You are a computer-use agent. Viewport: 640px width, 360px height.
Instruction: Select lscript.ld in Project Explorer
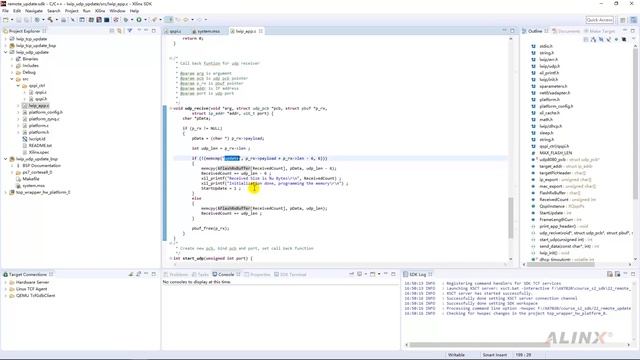click(x=37, y=139)
